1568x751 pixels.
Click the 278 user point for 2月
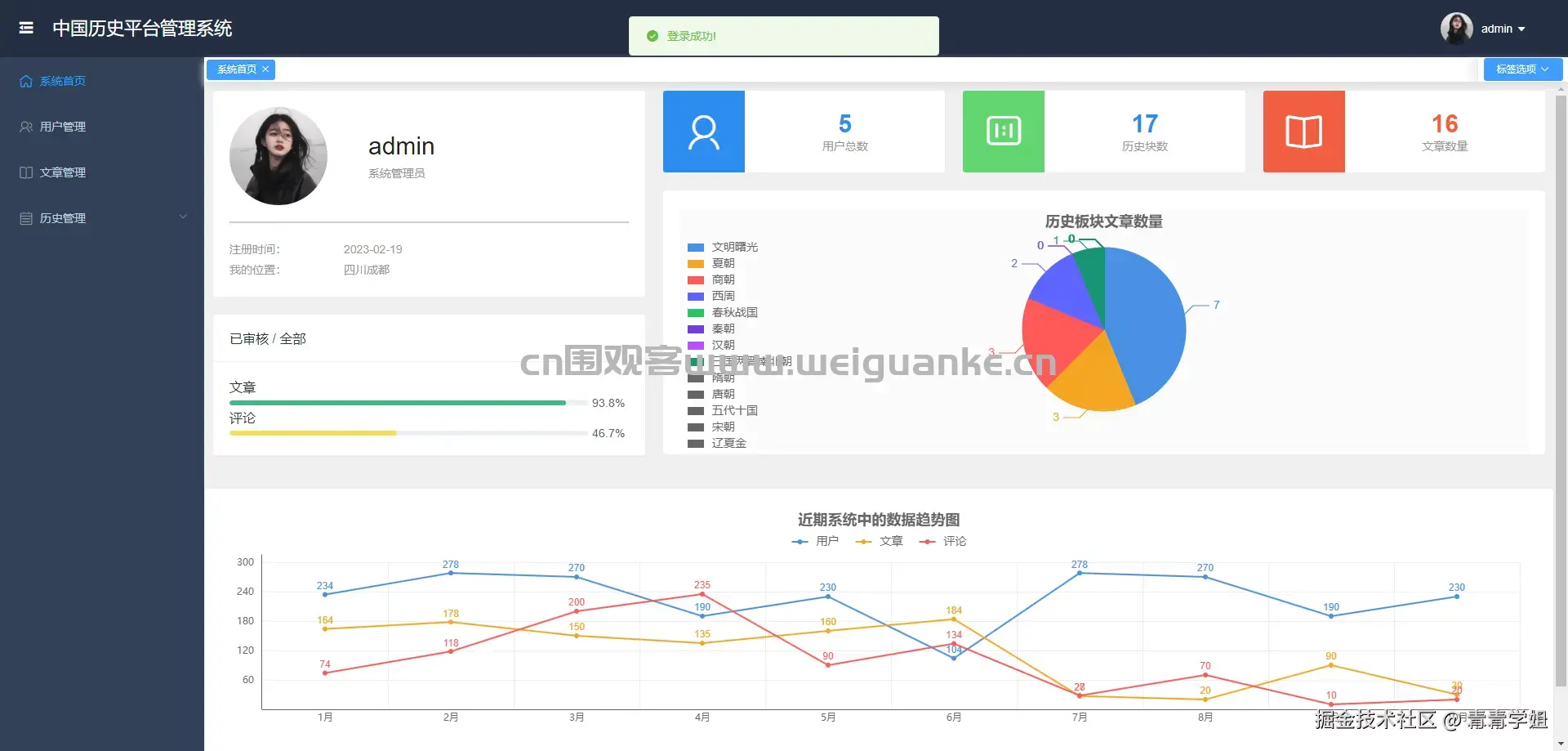(451, 573)
